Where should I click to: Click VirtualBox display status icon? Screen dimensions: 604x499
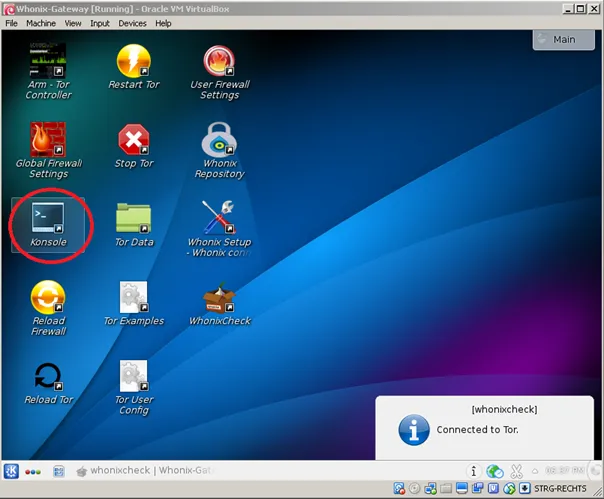(461, 489)
